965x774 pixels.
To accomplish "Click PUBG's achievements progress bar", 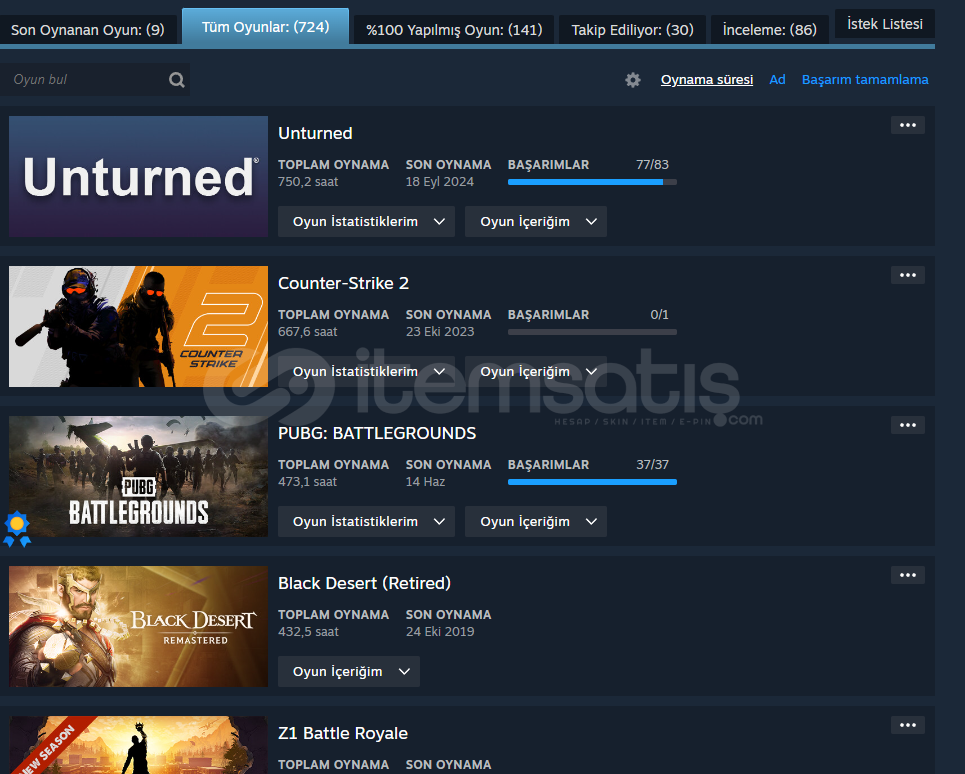I will point(592,482).
